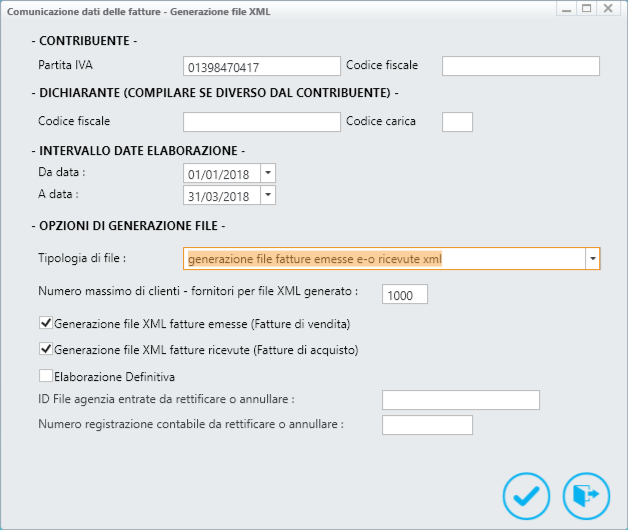Viewport: 628px width, 530px height.
Task: Click the DICHIARANTE section heading
Action: (215, 93)
